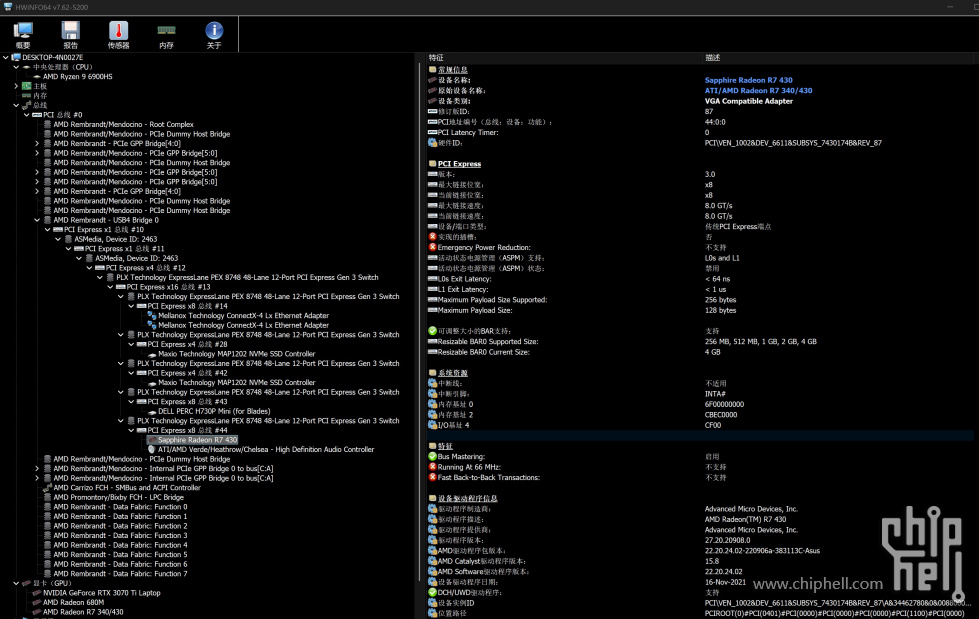Screen dimensions: 979x619
Task: Click the card icon beside NVIDIA GeForce RTX 3070 Ti Laptop
Action: pos(37,593)
